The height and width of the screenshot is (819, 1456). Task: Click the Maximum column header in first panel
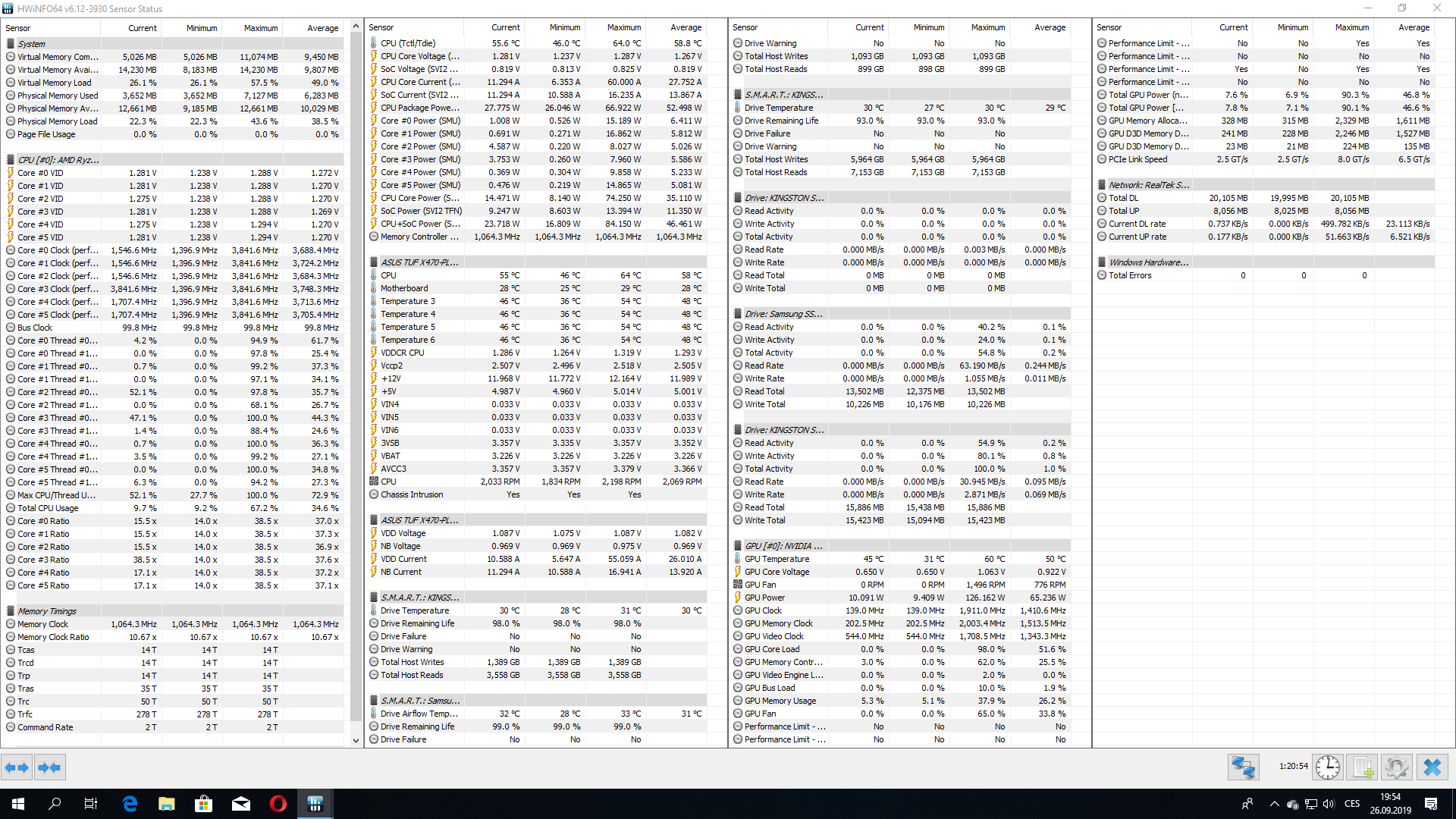(x=260, y=28)
